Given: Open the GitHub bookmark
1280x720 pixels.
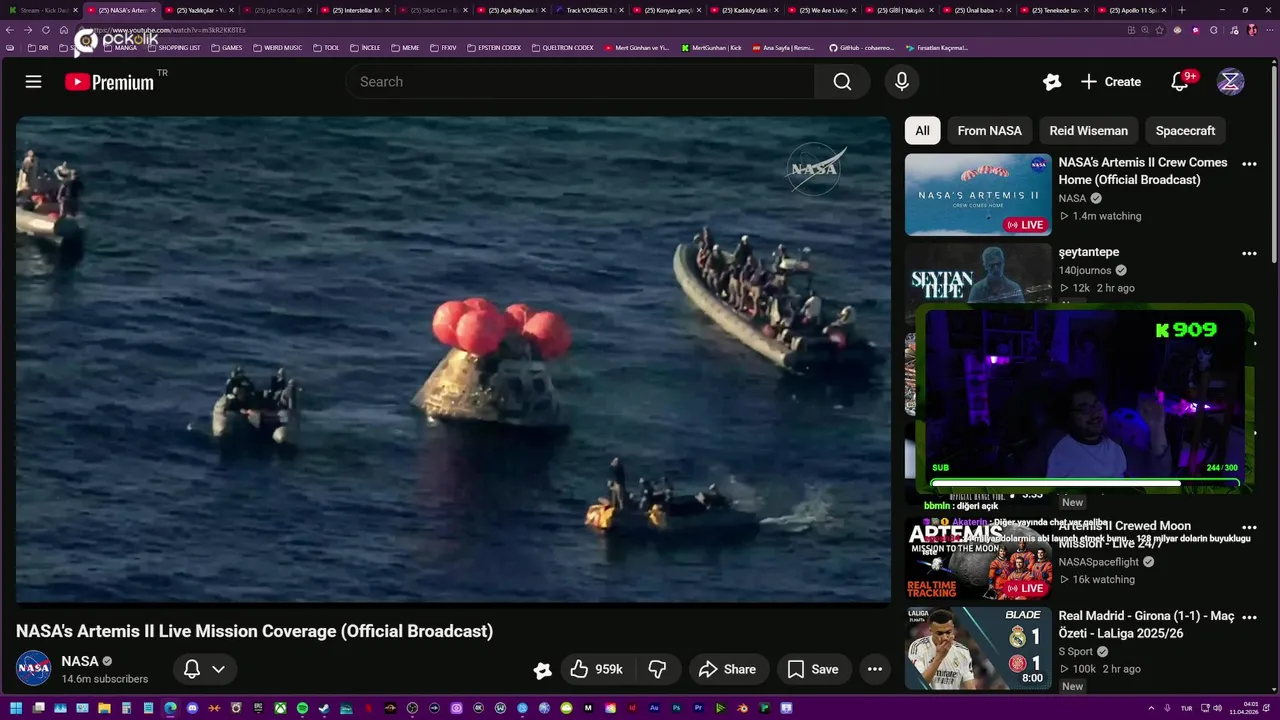Looking at the screenshot, I should (861, 48).
